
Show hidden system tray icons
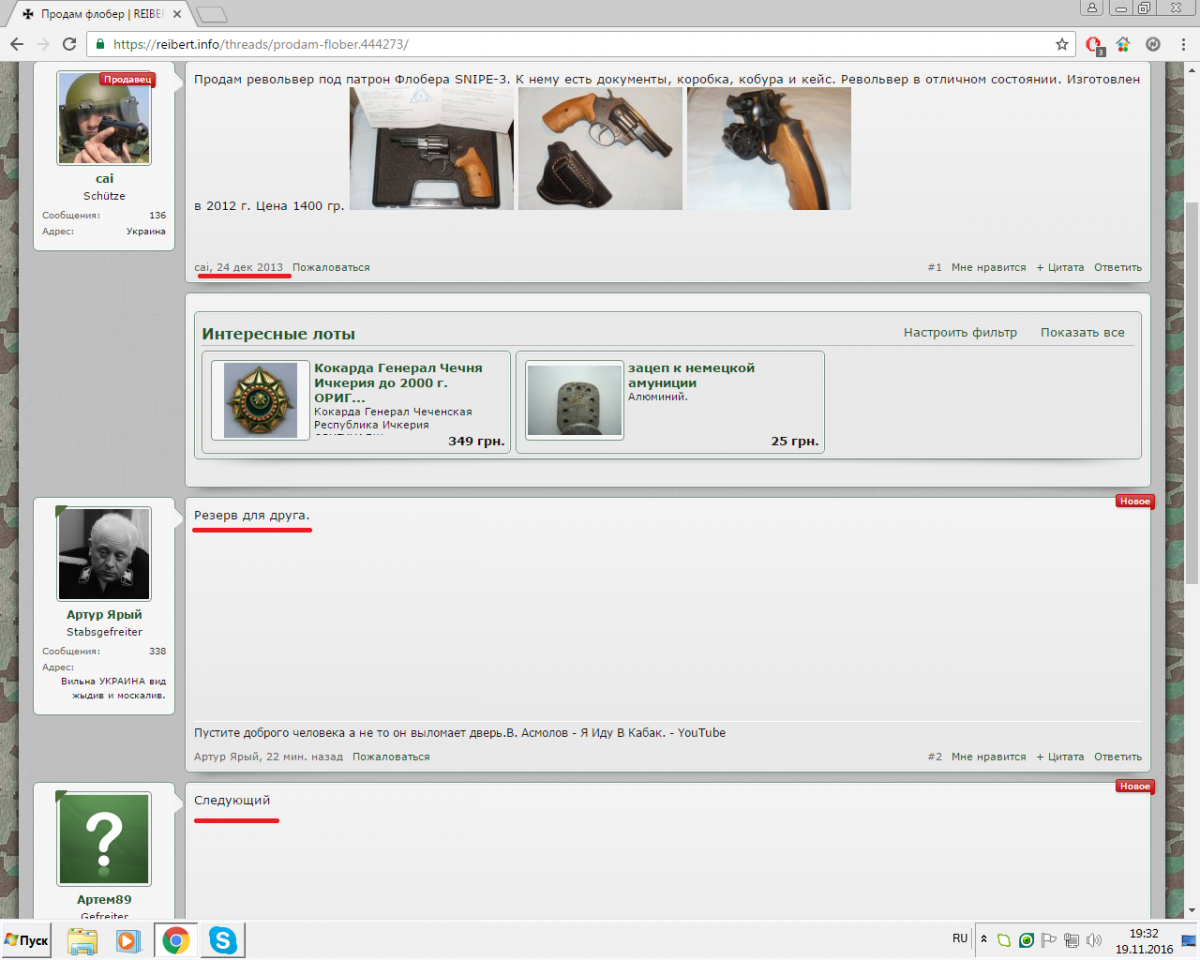pyautogui.click(x=983, y=940)
